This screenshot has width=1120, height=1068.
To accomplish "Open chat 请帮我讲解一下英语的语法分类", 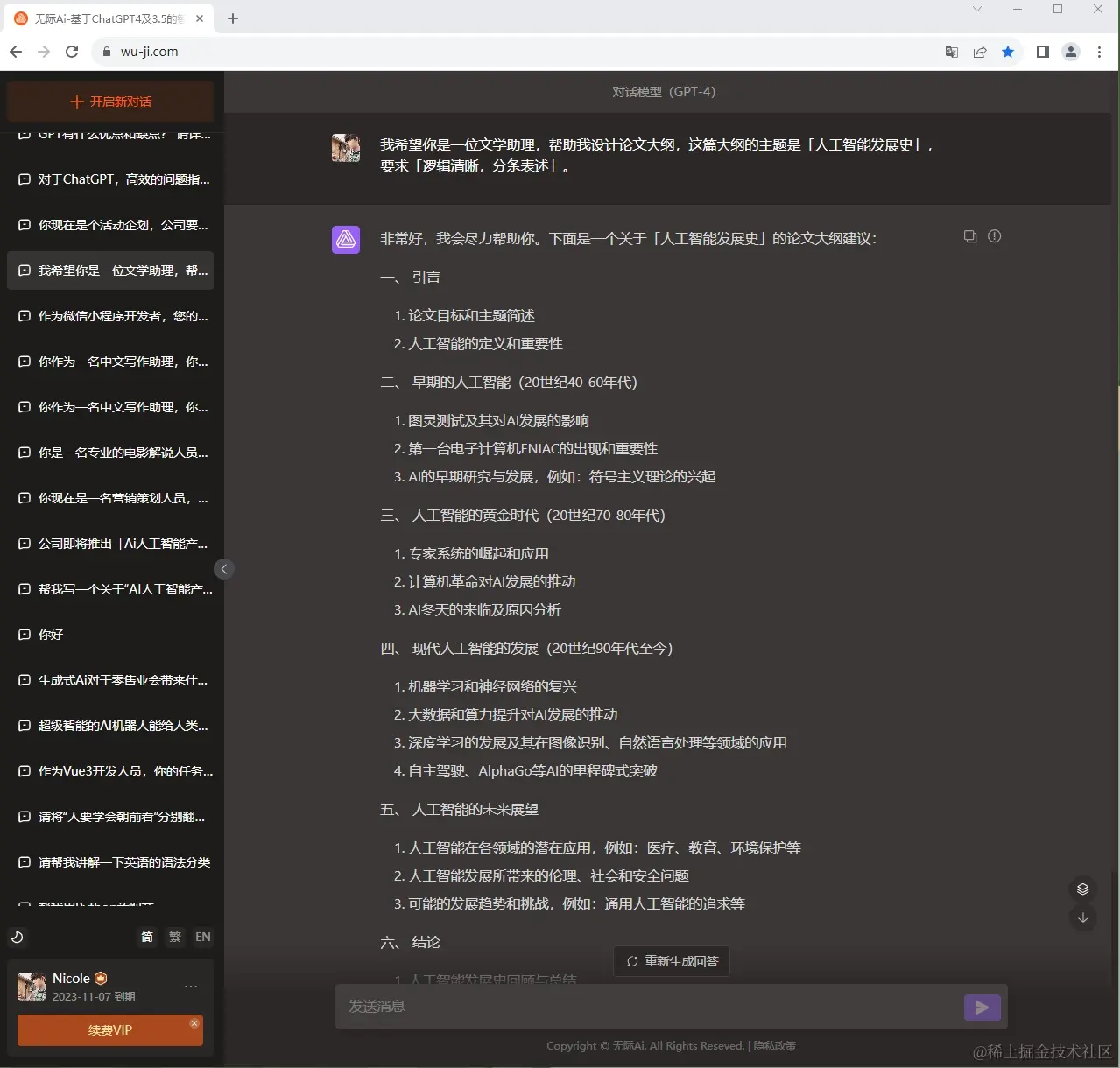I will point(110,862).
